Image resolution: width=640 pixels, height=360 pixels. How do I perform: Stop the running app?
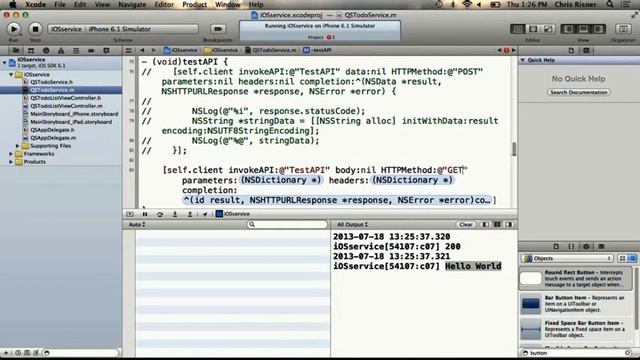click(35, 29)
